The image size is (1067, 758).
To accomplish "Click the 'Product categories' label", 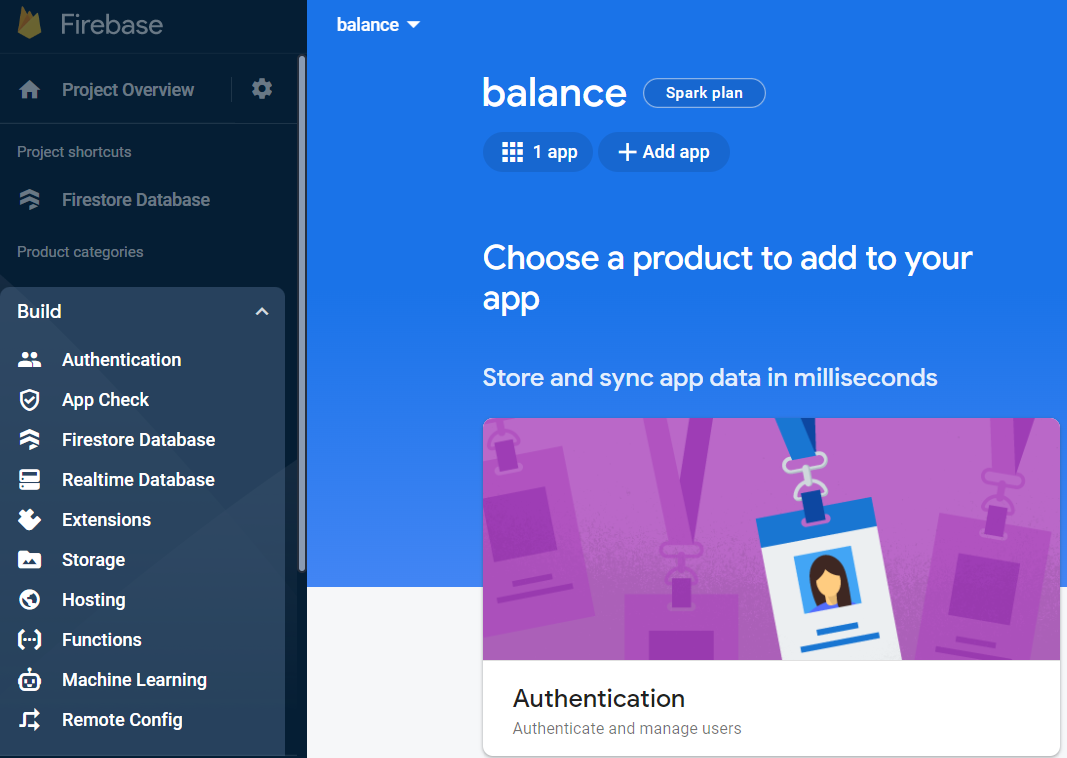I will point(80,252).
